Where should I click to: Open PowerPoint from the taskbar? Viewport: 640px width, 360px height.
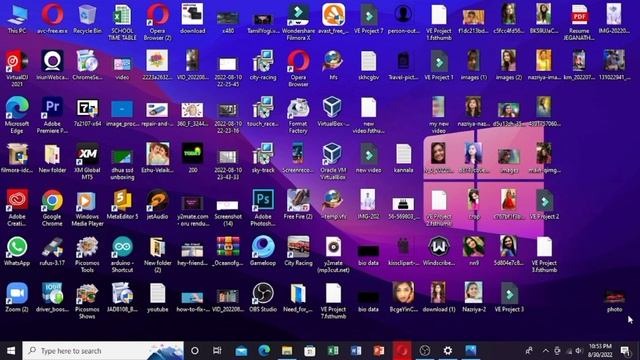(x=378, y=351)
